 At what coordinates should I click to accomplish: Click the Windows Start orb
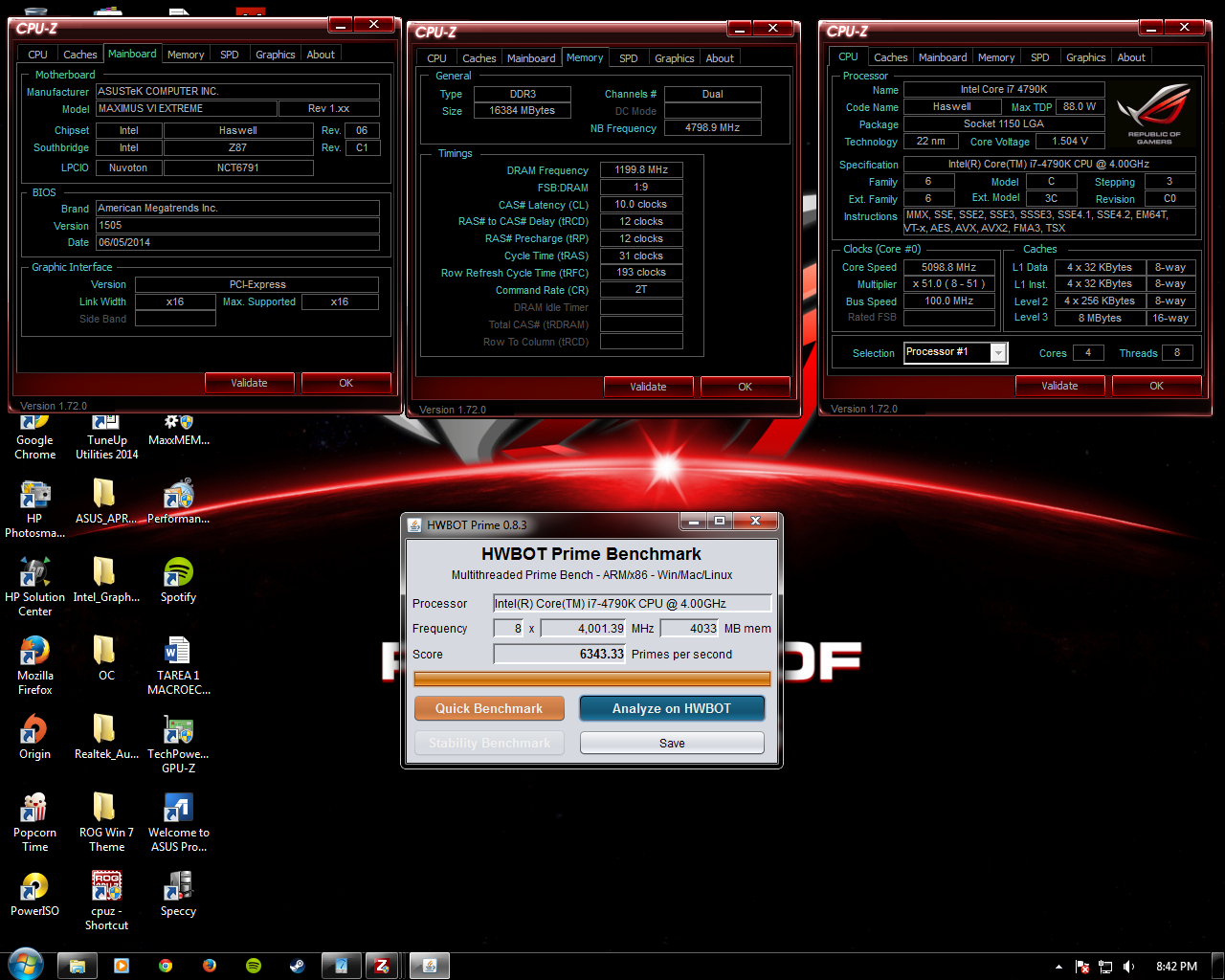coord(24,965)
